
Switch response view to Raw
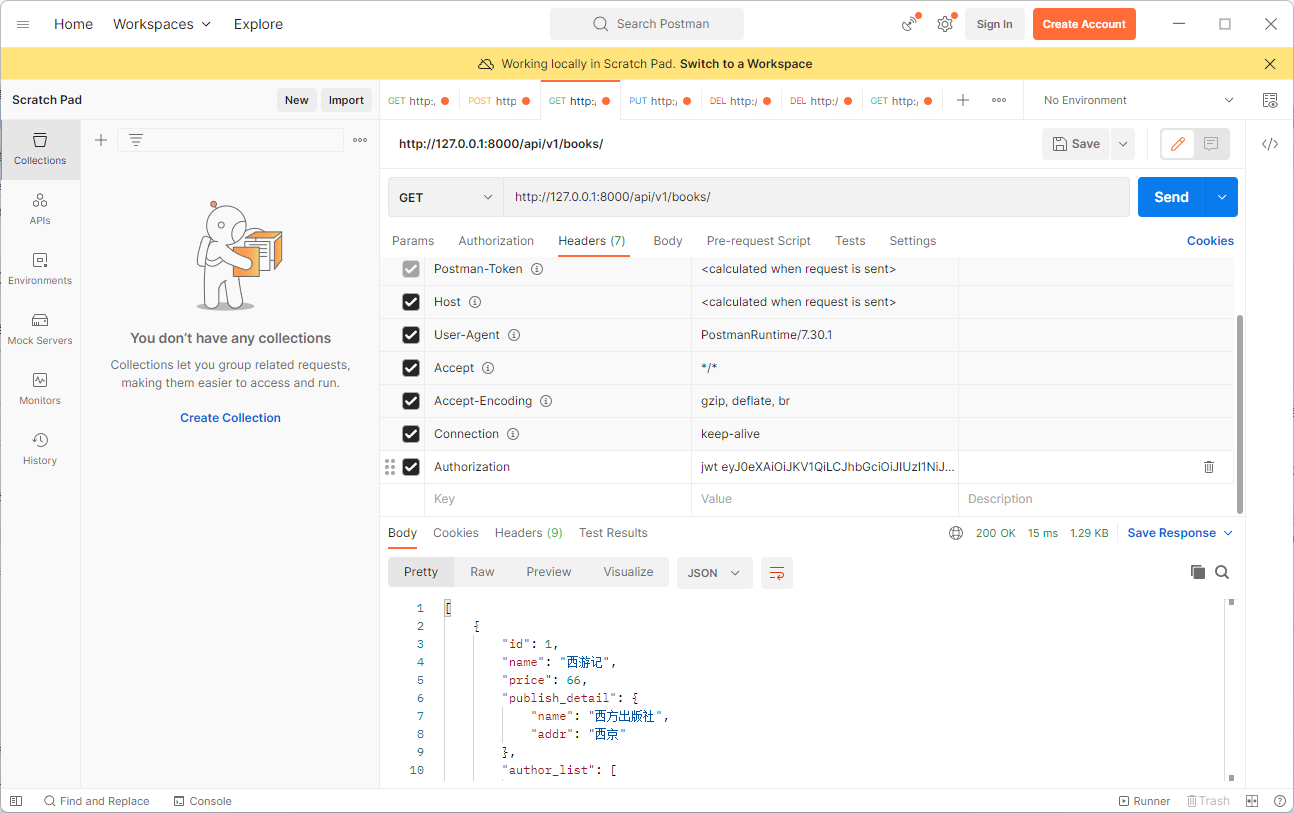click(x=482, y=572)
